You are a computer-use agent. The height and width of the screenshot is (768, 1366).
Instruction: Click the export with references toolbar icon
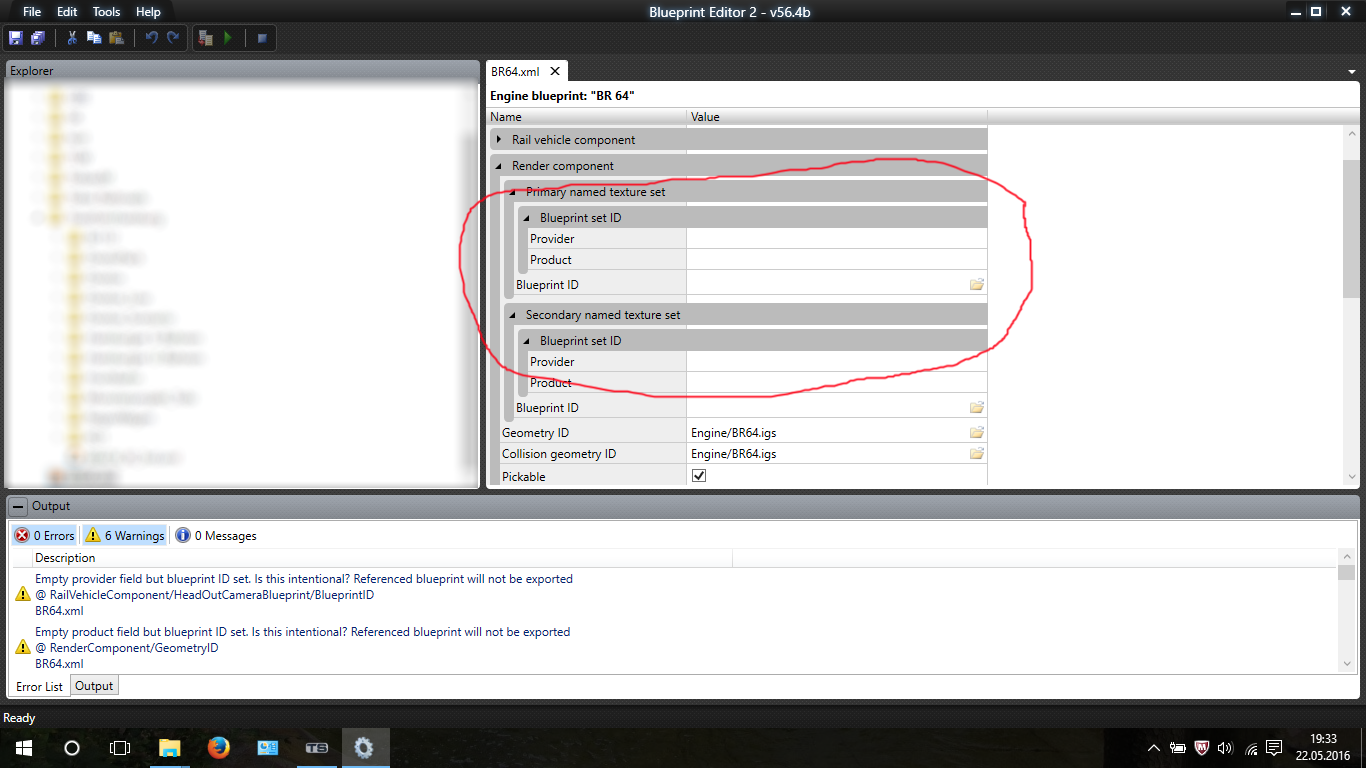206,38
